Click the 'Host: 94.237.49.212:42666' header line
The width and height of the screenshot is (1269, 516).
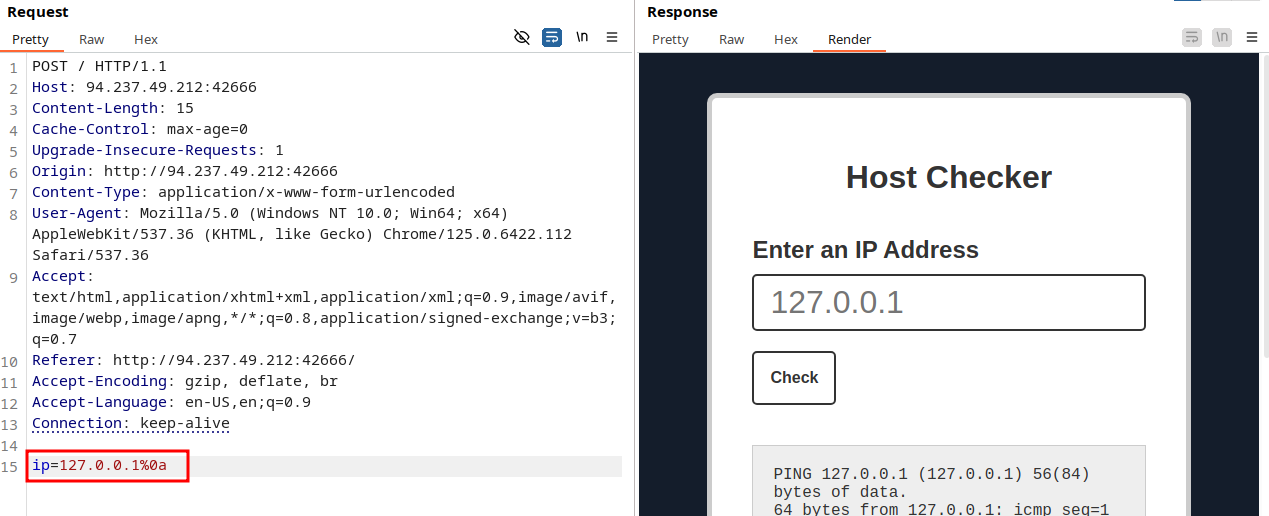(x=144, y=87)
